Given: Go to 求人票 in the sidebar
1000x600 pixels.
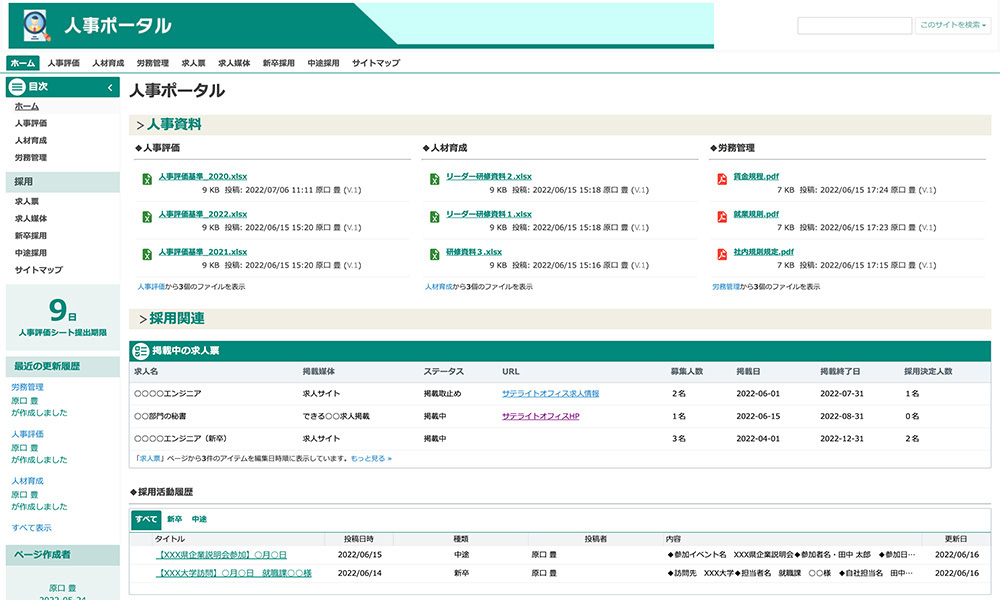Looking at the screenshot, I should click(27, 201).
